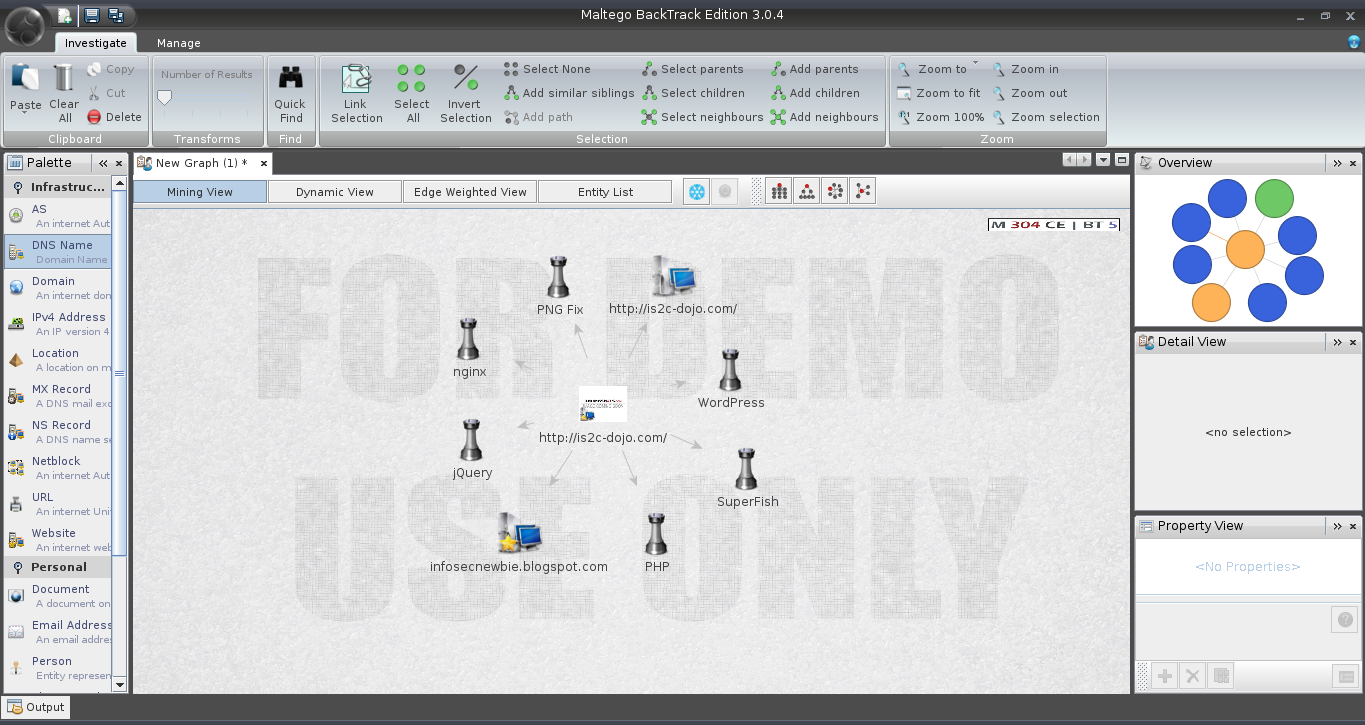Select the organic layout icon

point(863,192)
